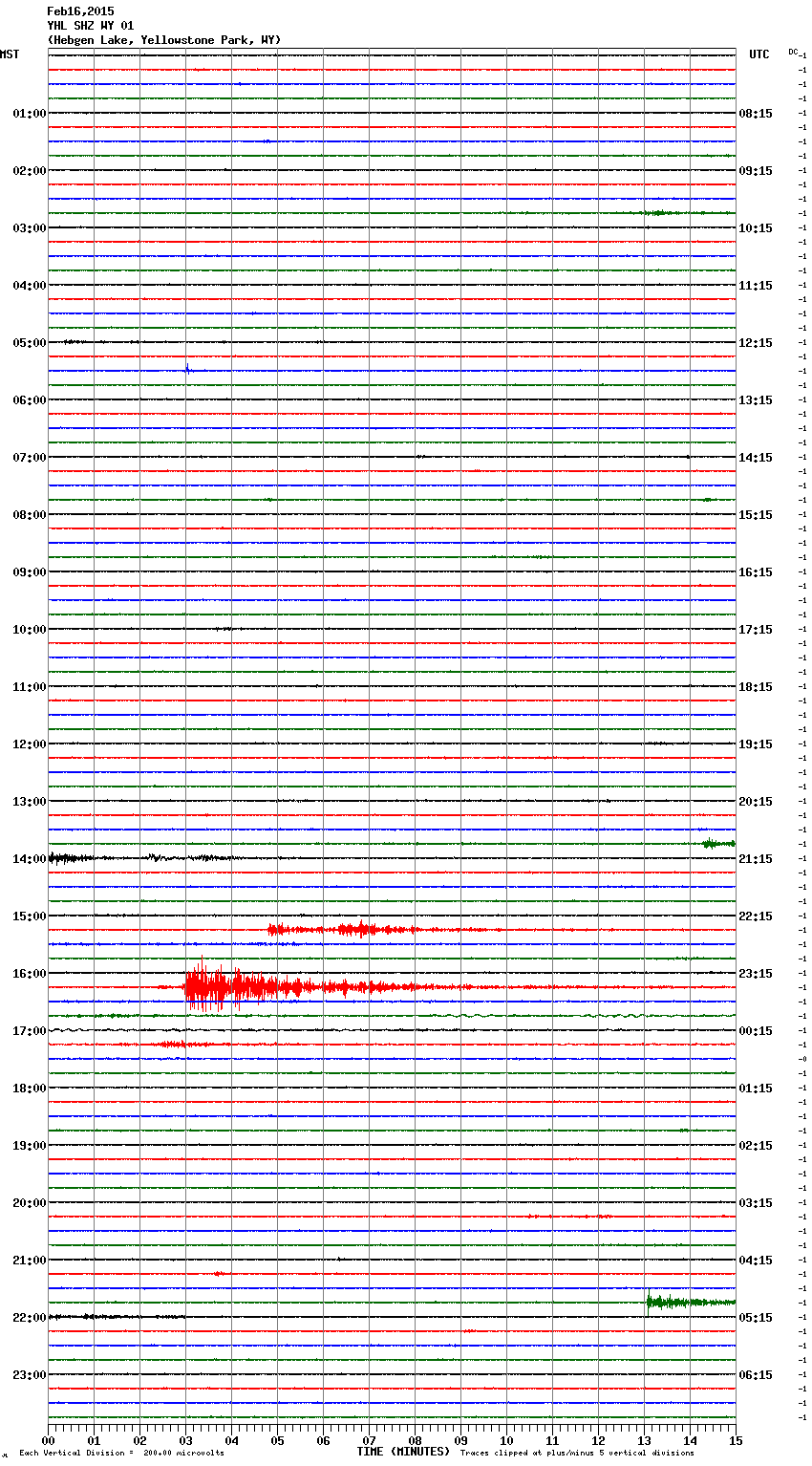Click the 18:15 UTC time label
812x1466 pixels.
point(756,687)
